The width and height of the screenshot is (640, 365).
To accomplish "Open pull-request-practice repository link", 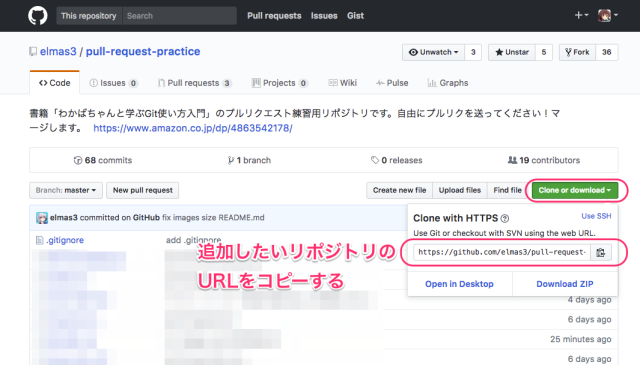I will [x=143, y=51].
